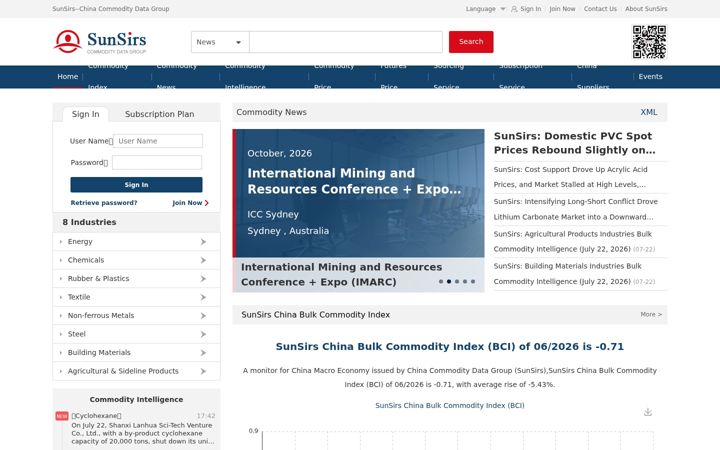The width and height of the screenshot is (720, 450).
Task: Click Join Now in the top bar
Action: click(x=562, y=9)
